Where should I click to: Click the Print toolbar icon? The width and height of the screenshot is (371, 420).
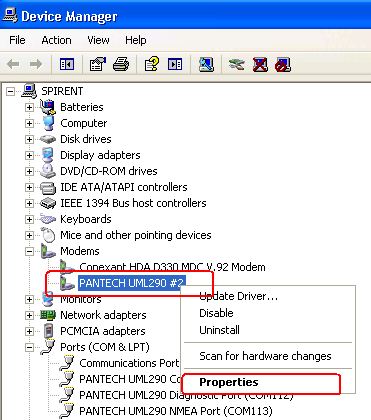click(121, 64)
